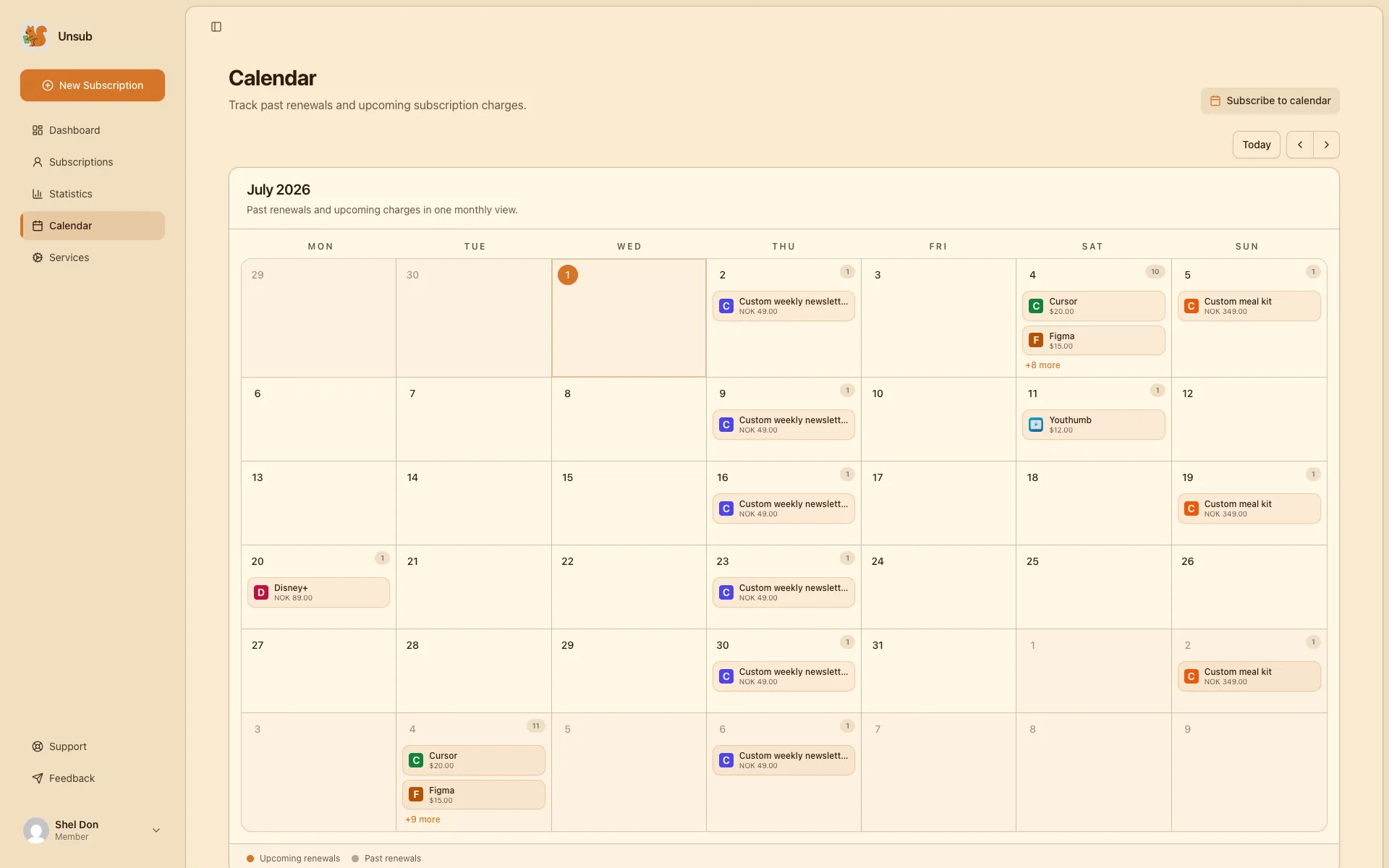Go to the previous month
Image resolution: width=1389 pixels, height=868 pixels.
click(x=1300, y=145)
